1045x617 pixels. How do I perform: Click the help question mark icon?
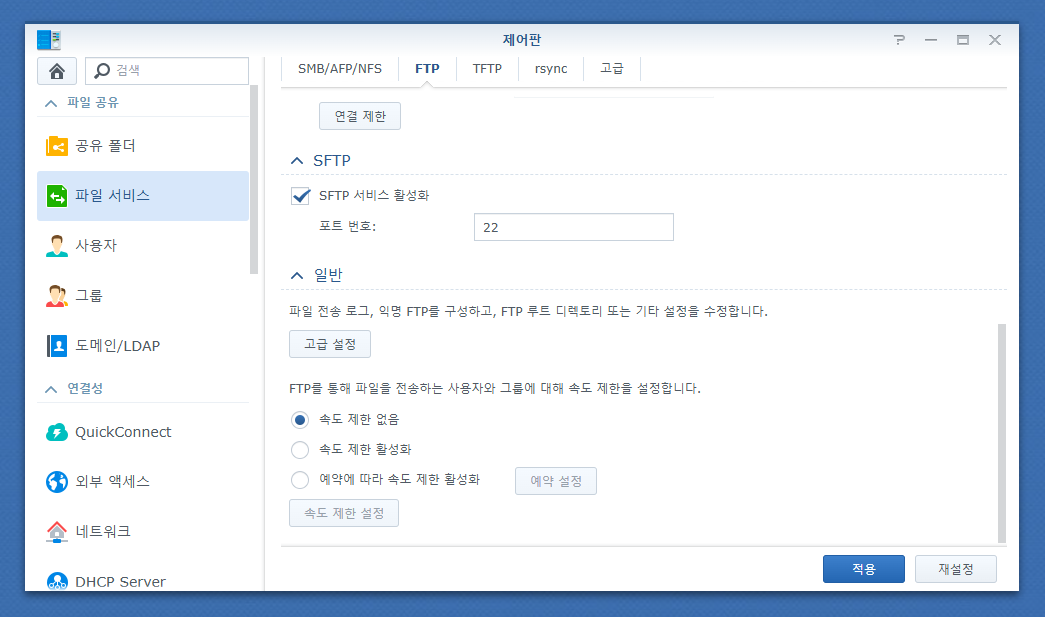[x=899, y=40]
